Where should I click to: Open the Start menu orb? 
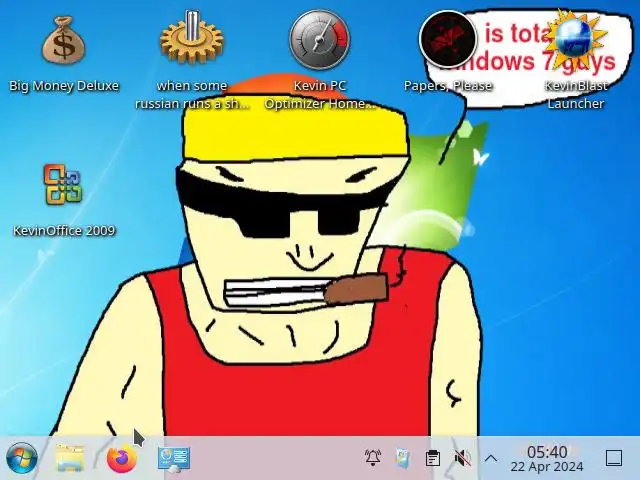[22, 458]
